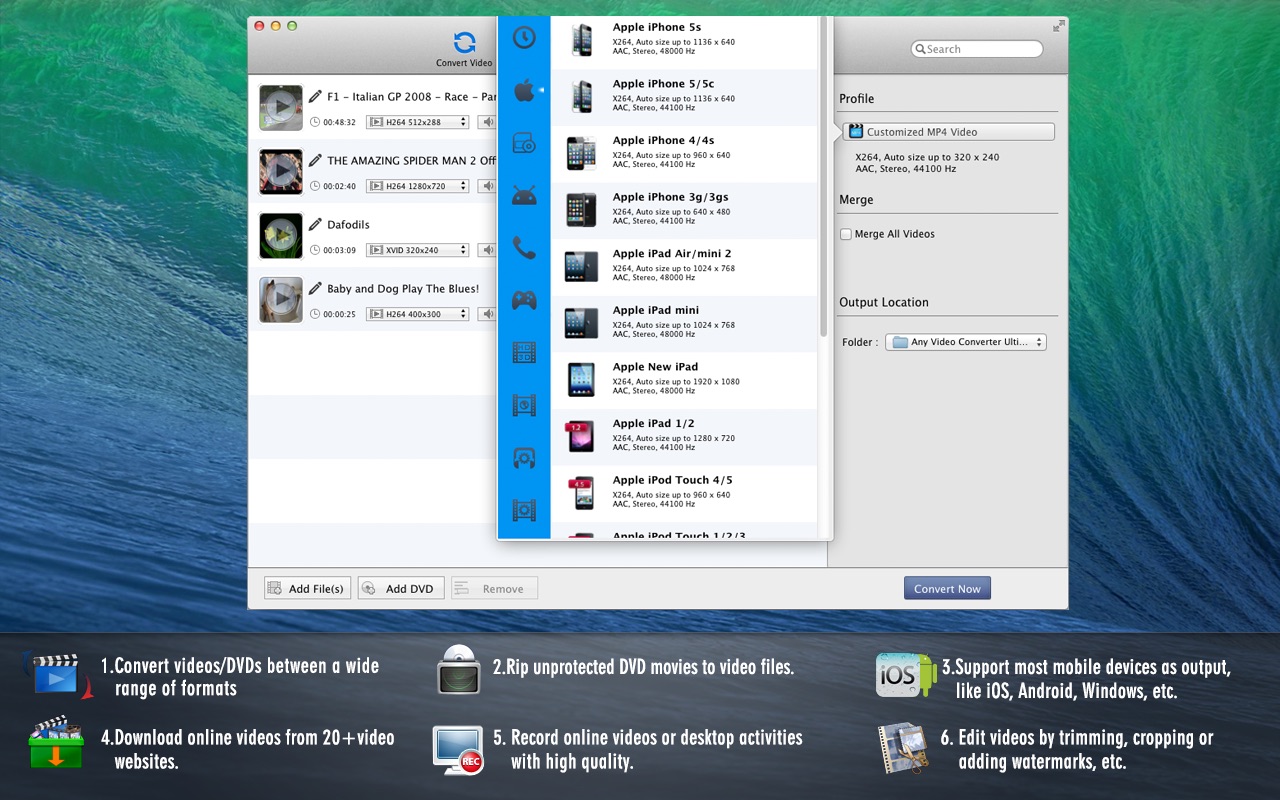Select the game console category icon
This screenshot has width=1280, height=800.
524,299
